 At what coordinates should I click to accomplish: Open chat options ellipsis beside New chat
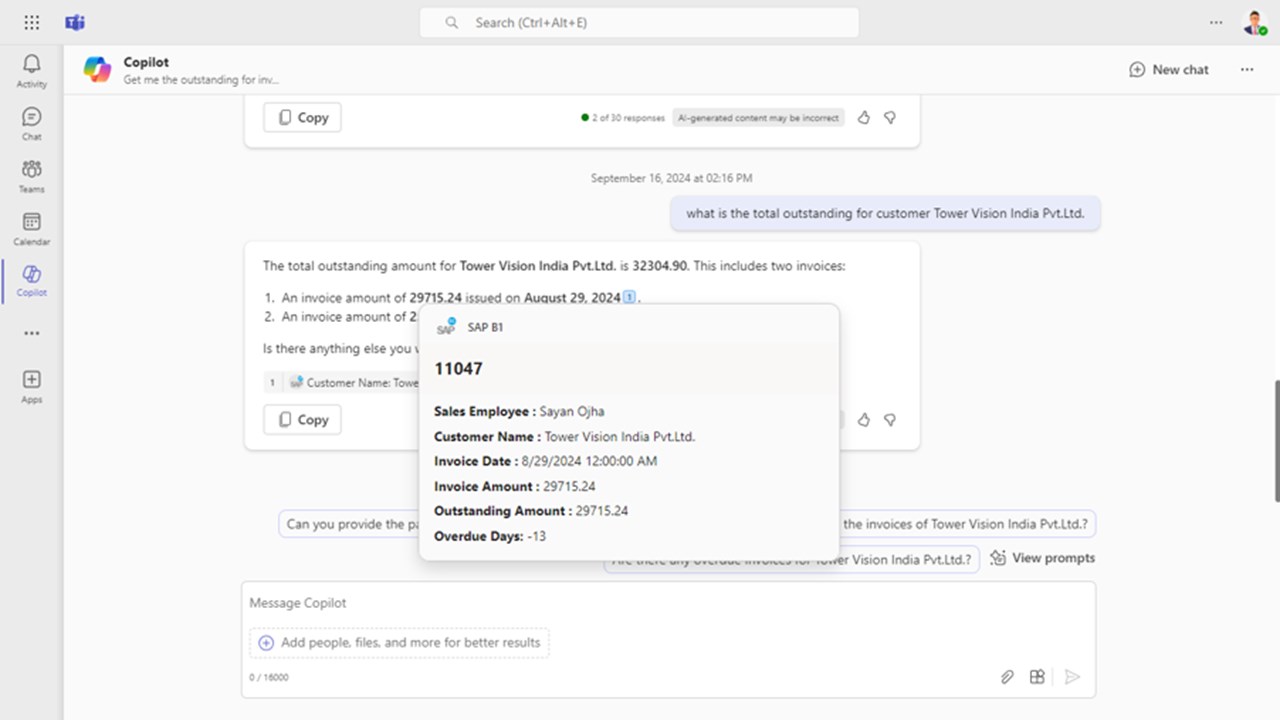(x=1247, y=70)
